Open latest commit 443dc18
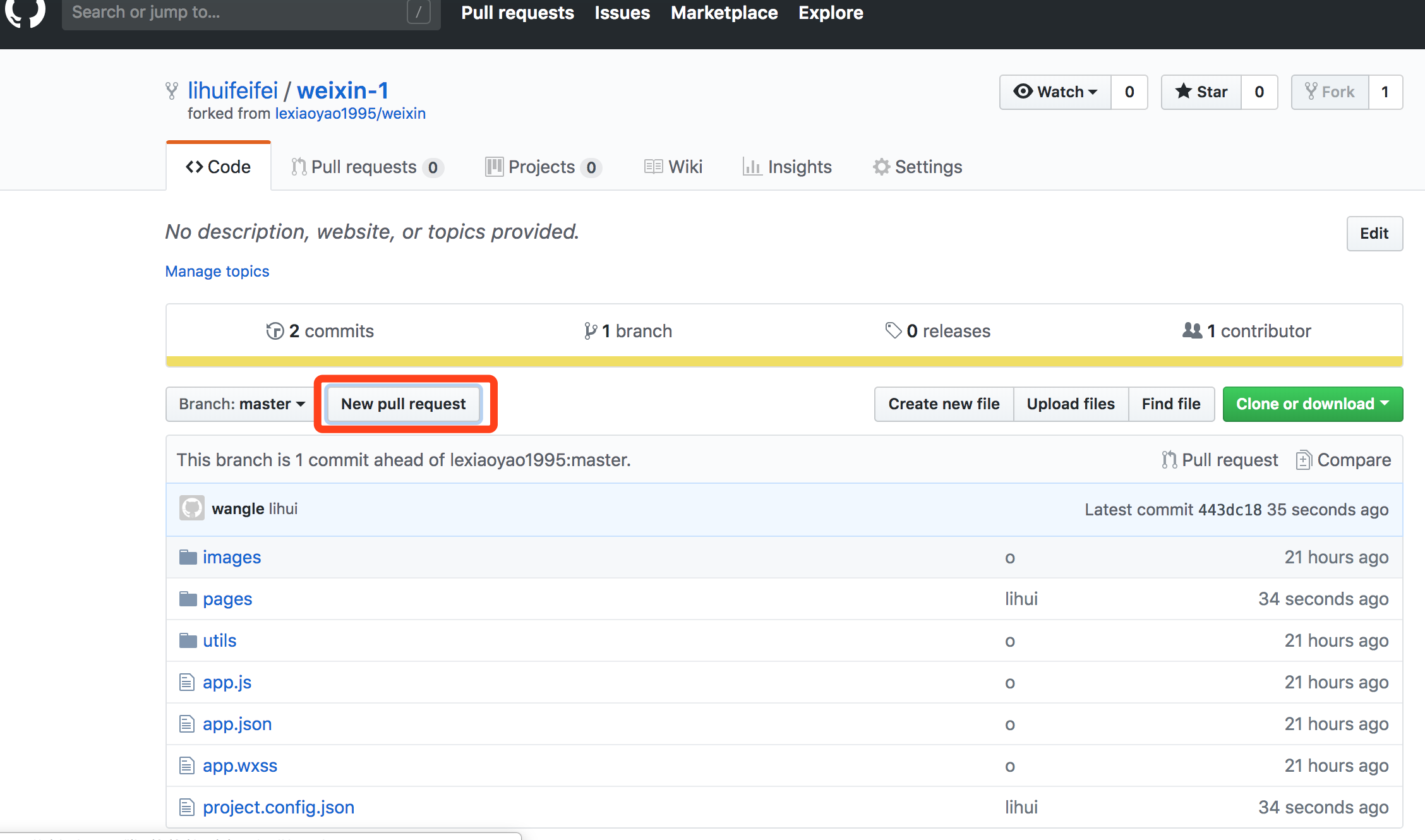Viewport: 1425px width, 840px height. (x=1230, y=510)
